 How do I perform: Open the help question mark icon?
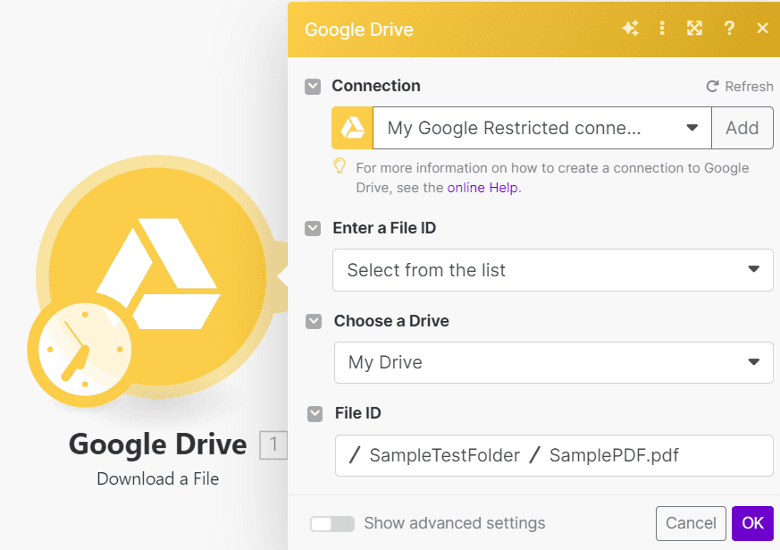[730, 29]
